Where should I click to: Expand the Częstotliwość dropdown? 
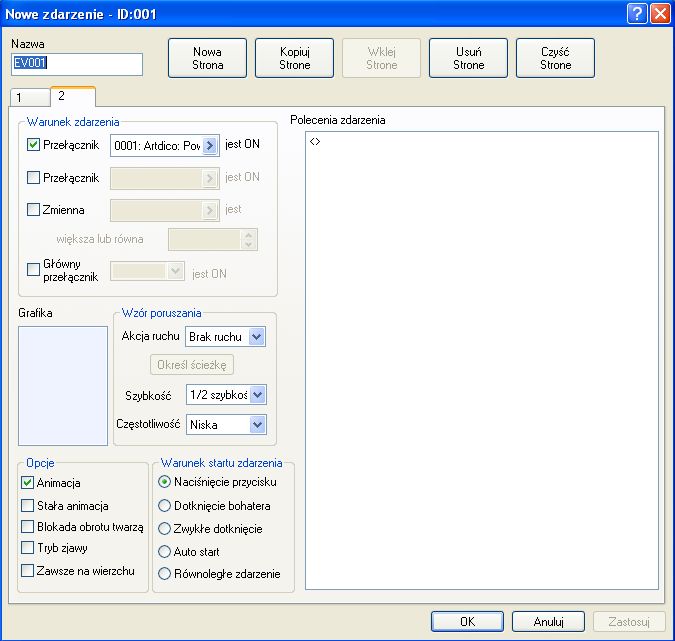tap(257, 424)
